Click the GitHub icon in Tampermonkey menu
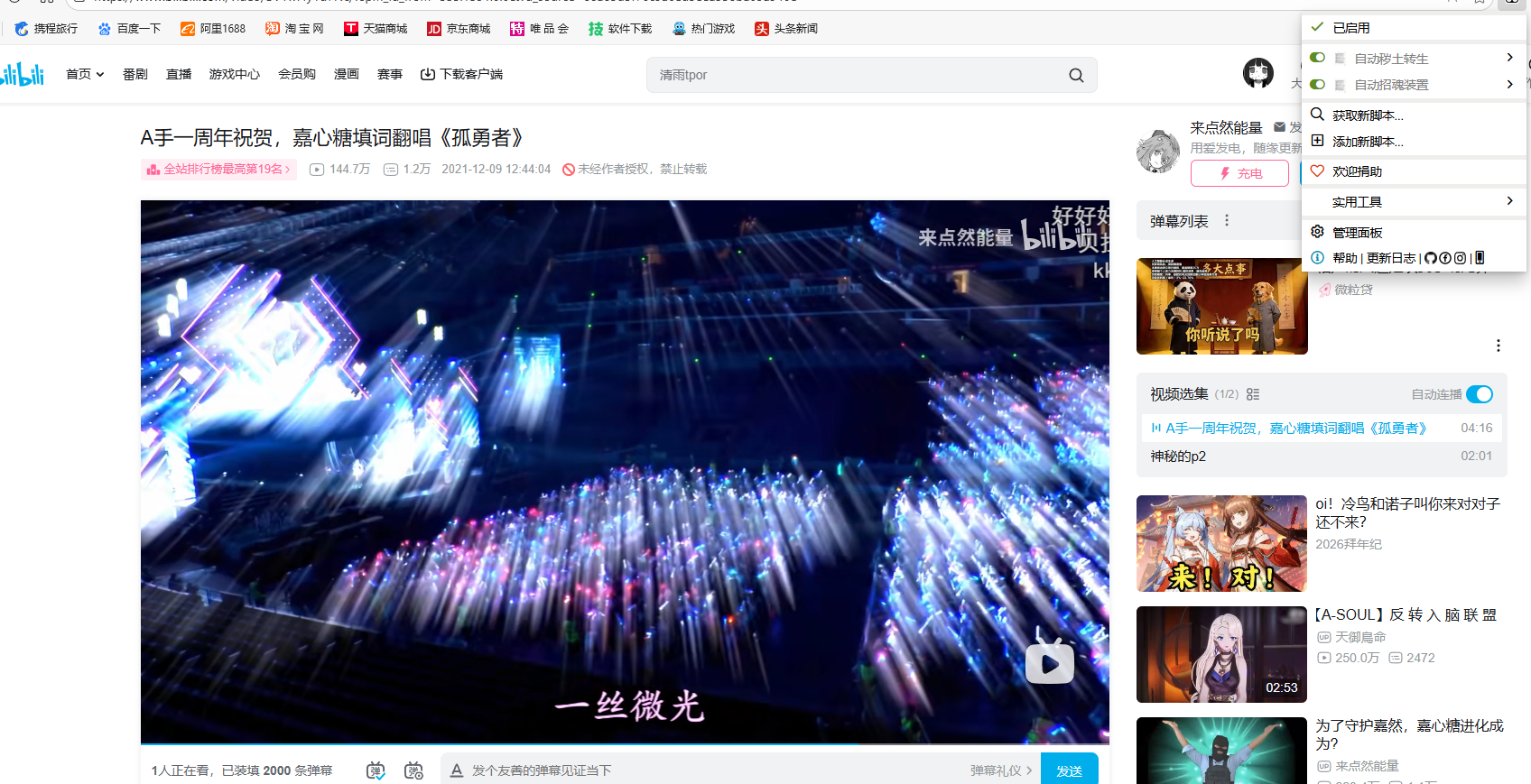This screenshot has height=784, width=1531. (1431, 258)
